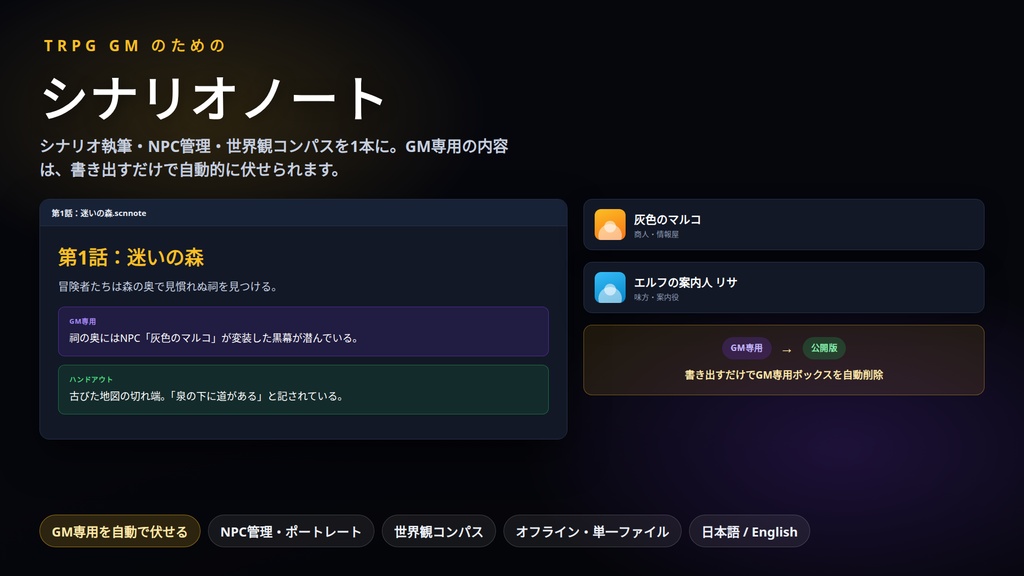Select the 第1話：迷いの森.scnnote file tab
The image size is (1024, 576).
pos(99,213)
